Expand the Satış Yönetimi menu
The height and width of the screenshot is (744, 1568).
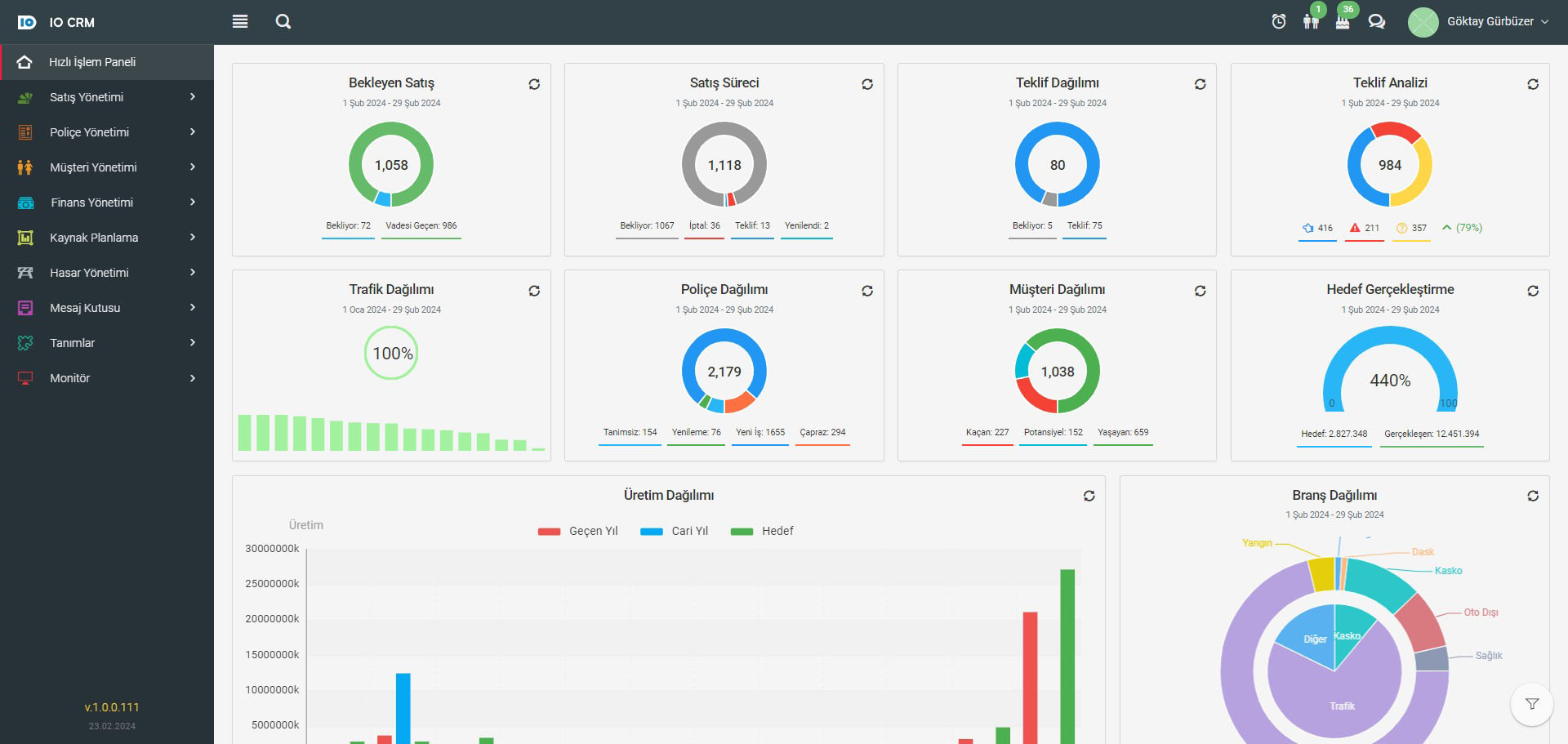(x=107, y=97)
